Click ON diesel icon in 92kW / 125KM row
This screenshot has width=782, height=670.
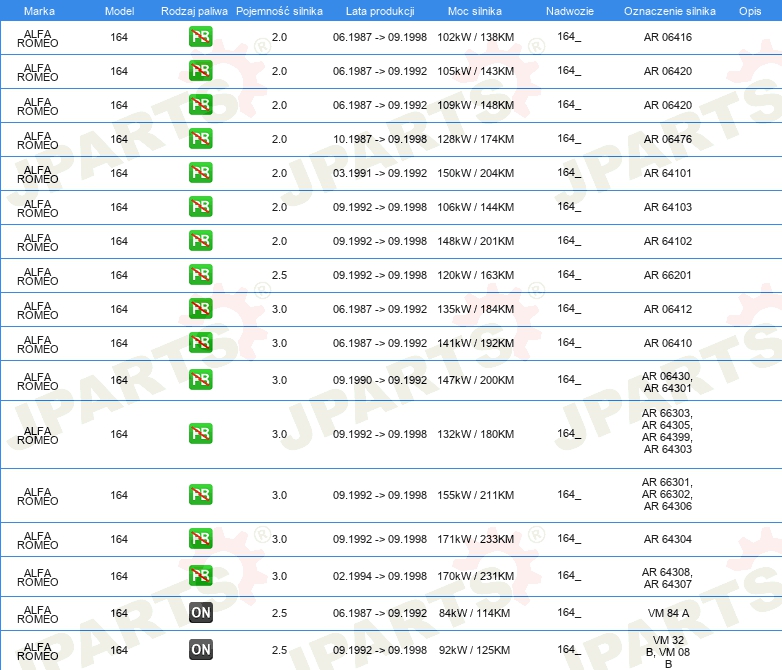pos(200,650)
